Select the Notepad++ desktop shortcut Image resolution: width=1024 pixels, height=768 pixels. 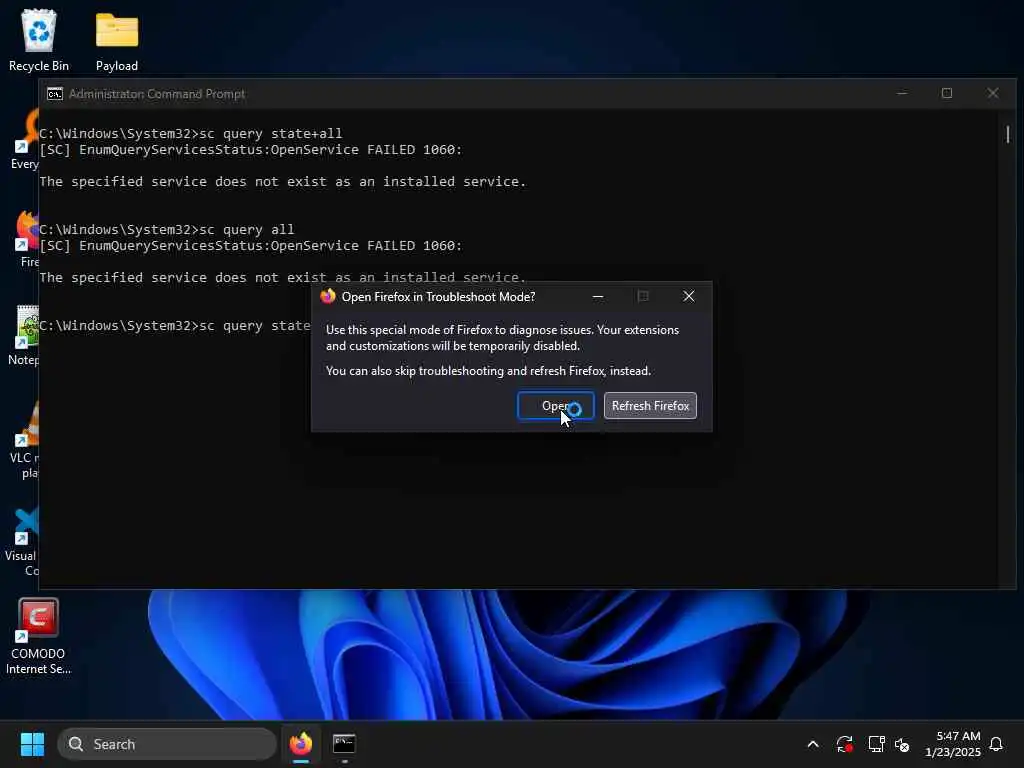point(25,336)
